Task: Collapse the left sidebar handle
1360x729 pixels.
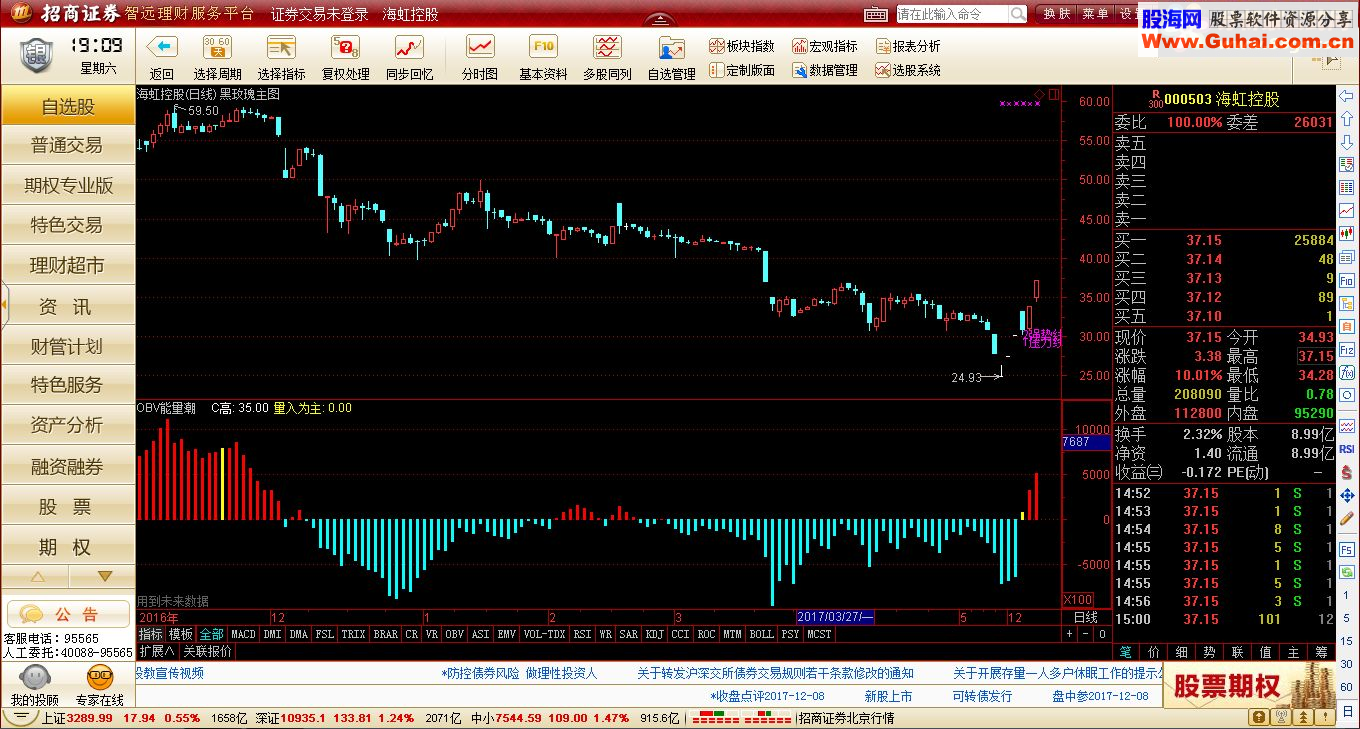Action: (x=4, y=304)
